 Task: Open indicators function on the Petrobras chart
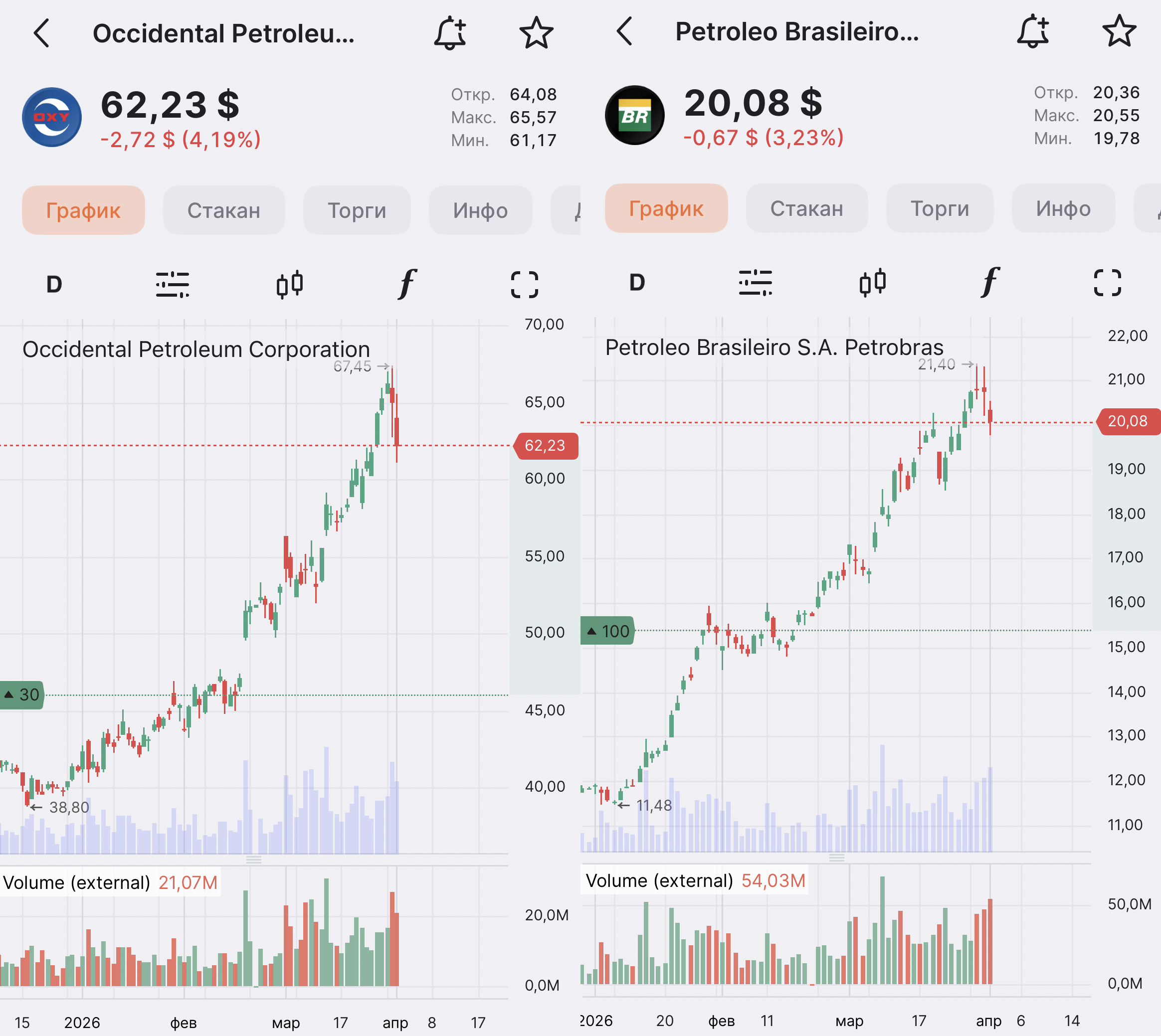pos(990,282)
